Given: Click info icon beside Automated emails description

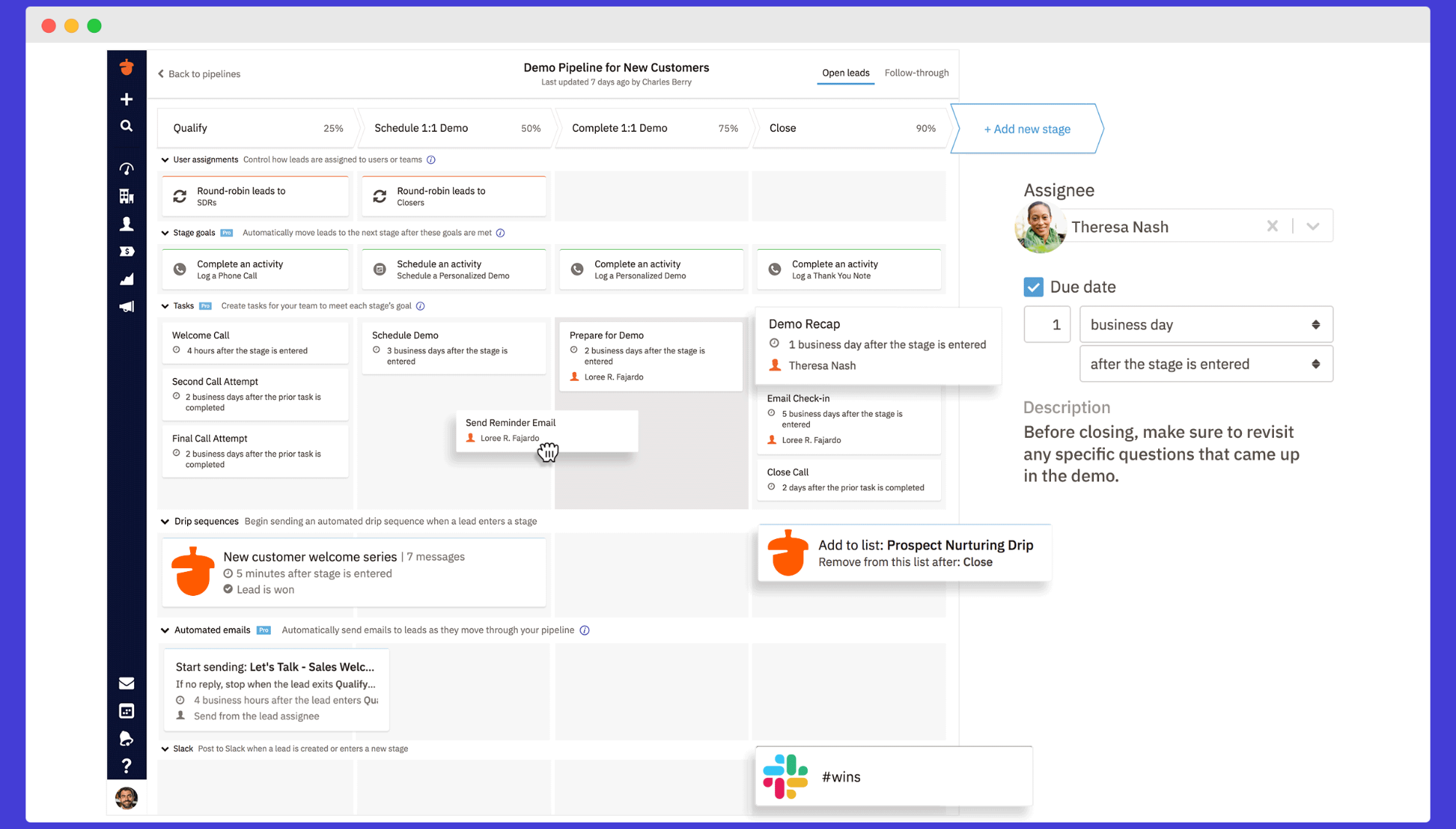Looking at the screenshot, I should point(585,630).
